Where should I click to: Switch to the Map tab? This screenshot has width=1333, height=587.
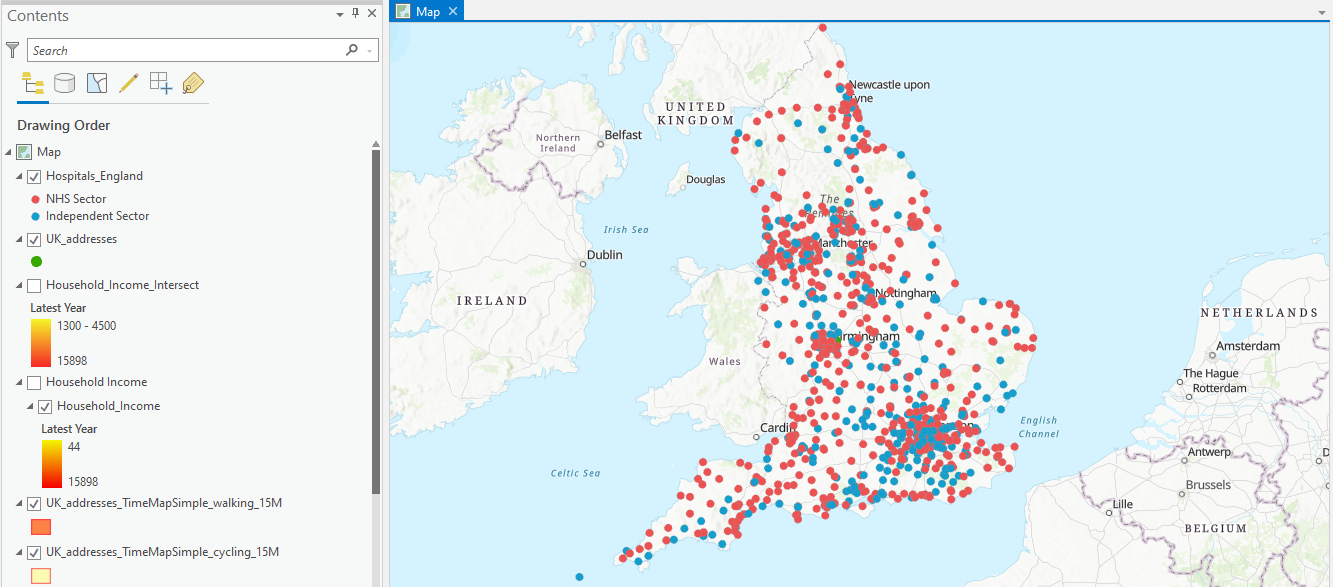point(427,11)
